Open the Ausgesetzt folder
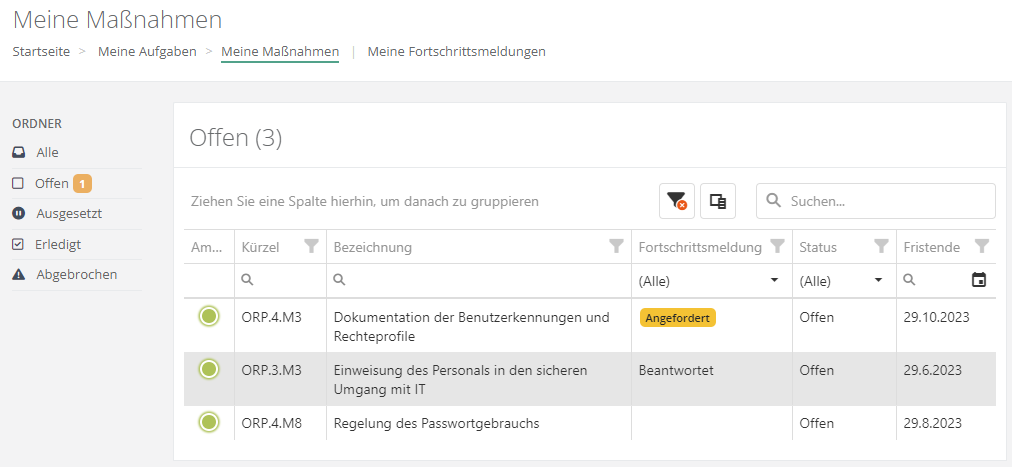1012x467 pixels. click(x=68, y=213)
